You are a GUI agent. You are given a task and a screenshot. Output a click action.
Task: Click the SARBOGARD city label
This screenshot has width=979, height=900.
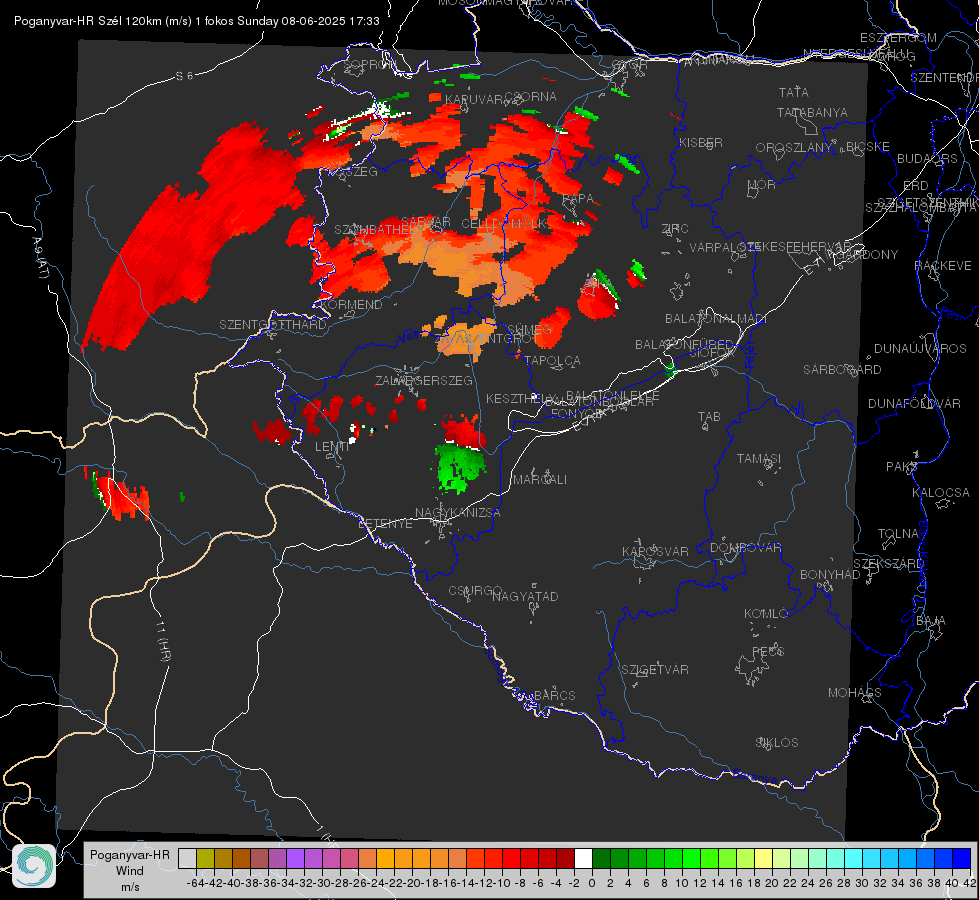[842, 370]
